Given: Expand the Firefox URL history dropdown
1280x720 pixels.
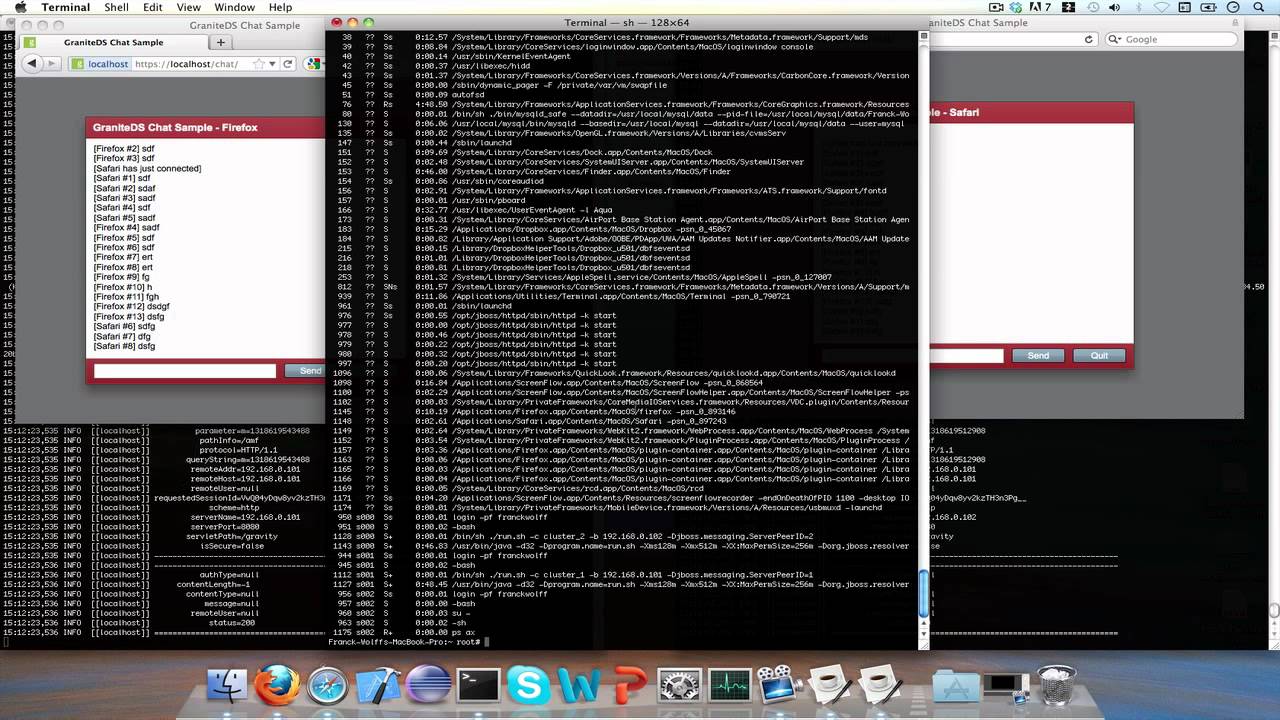Looking at the screenshot, I should pyautogui.click(x=272, y=64).
